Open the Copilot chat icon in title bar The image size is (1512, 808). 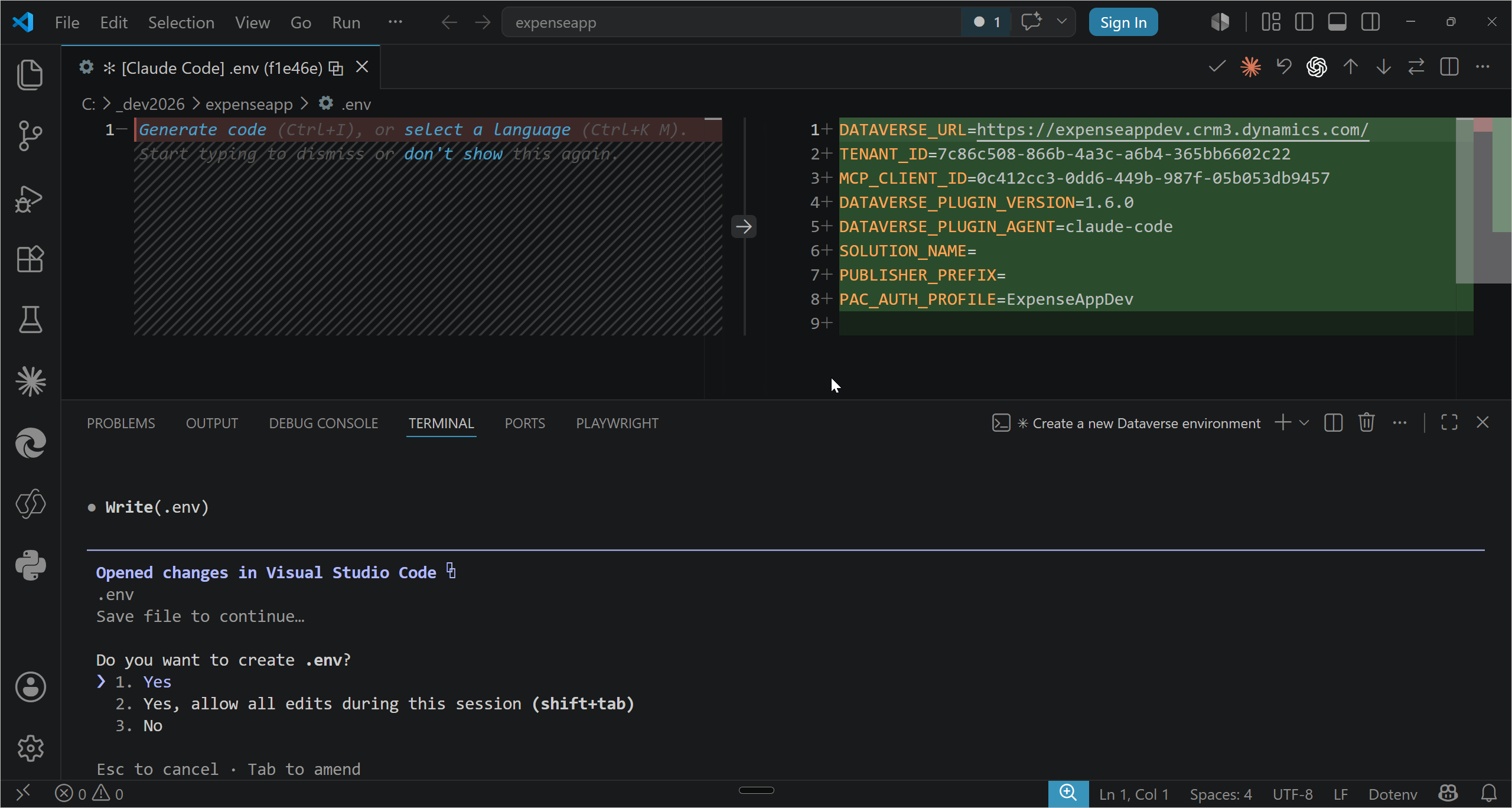[x=1031, y=22]
